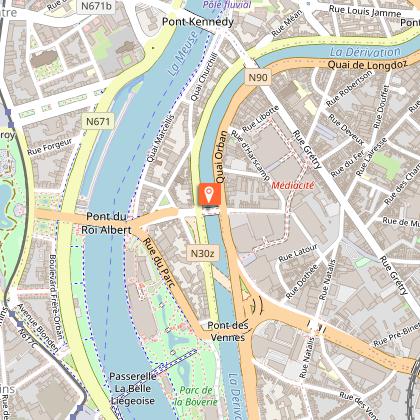Click the N671 road shield
Viewport: 420px width, 420px height.
tap(98, 121)
